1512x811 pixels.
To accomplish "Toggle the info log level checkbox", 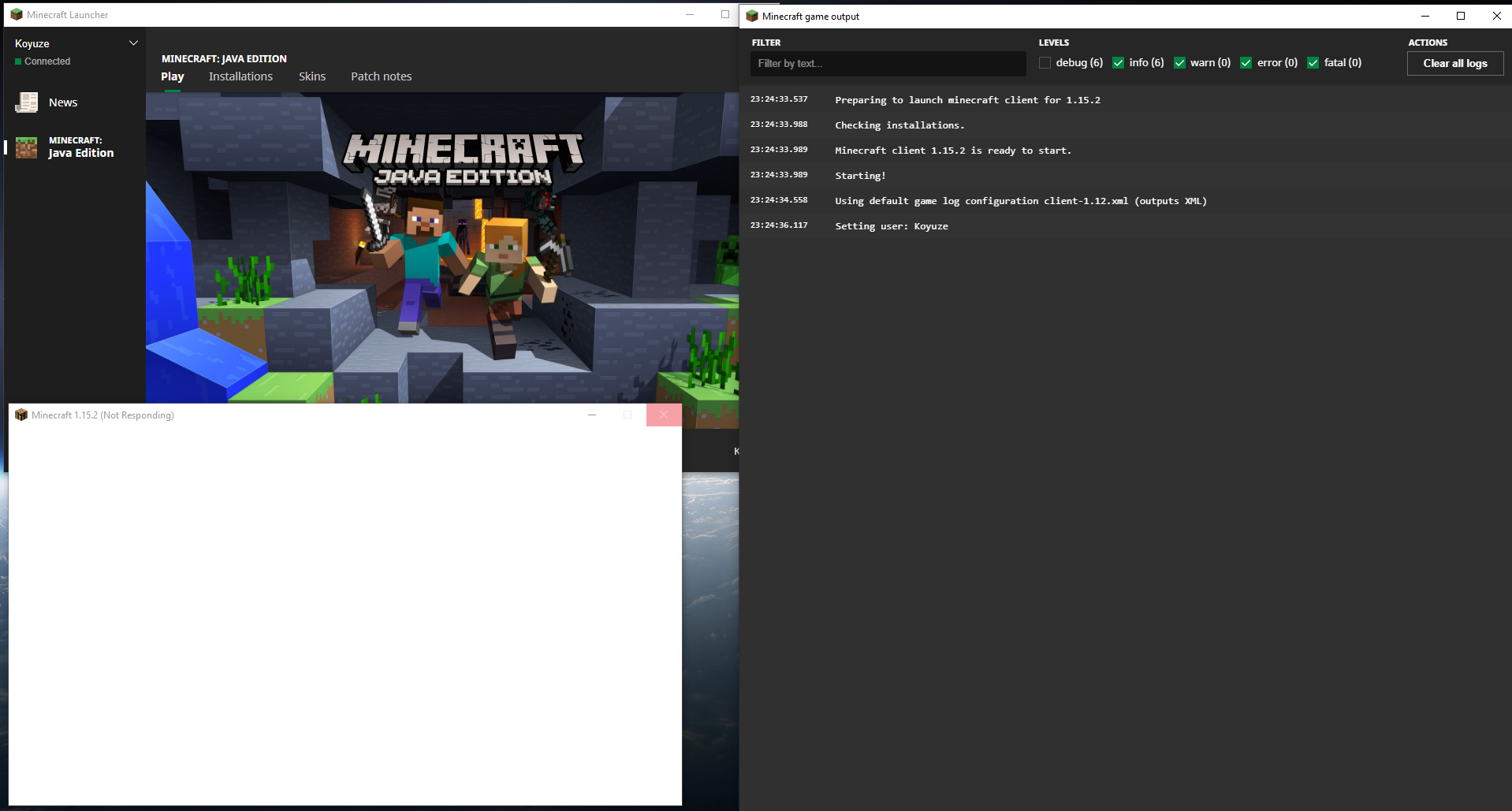I will coord(1118,63).
